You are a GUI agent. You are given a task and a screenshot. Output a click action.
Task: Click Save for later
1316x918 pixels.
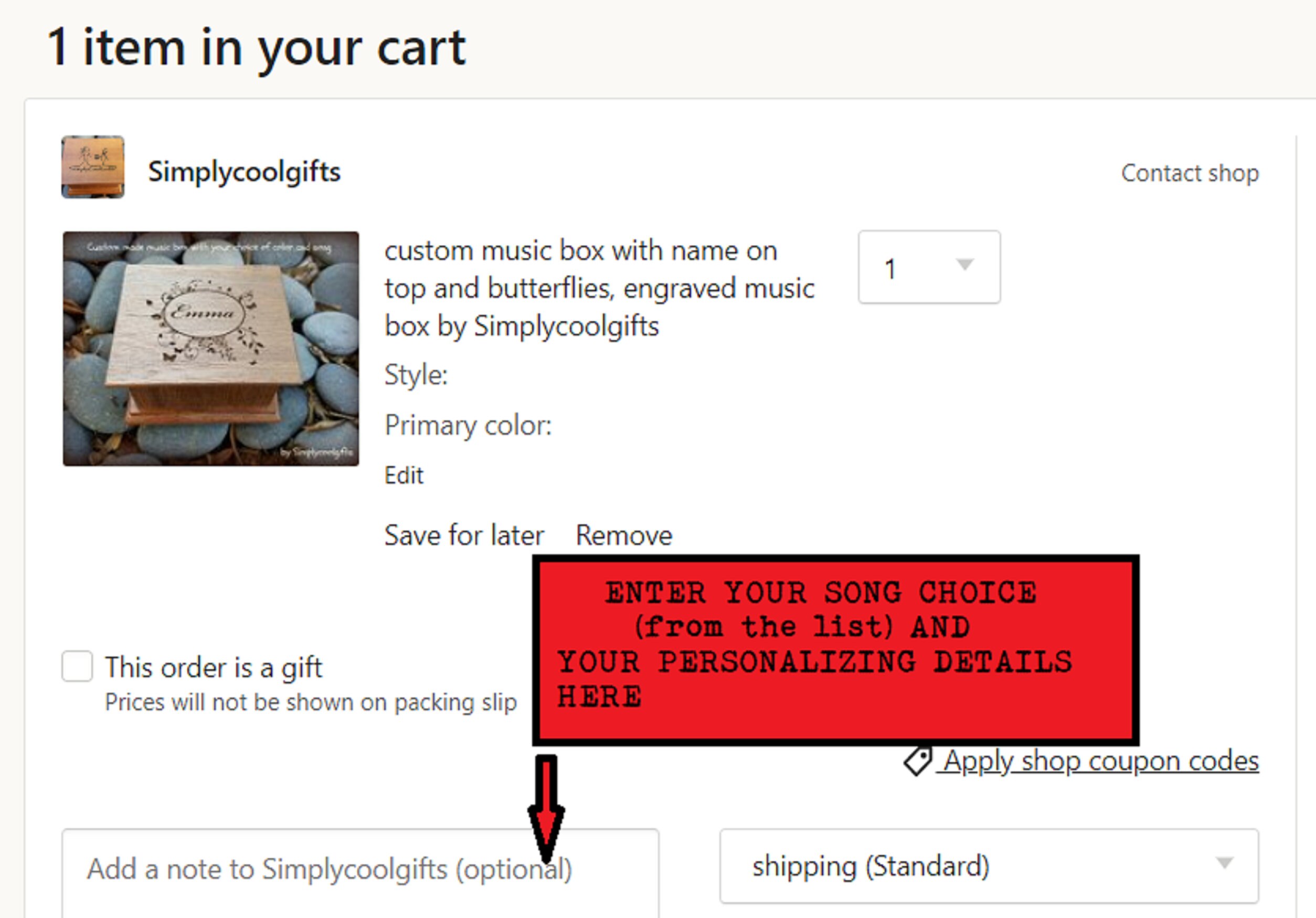tap(464, 535)
